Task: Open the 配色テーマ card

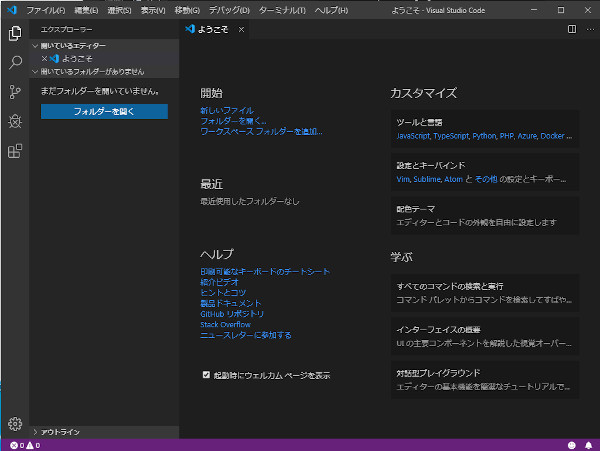Action: (x=484, y=215)
